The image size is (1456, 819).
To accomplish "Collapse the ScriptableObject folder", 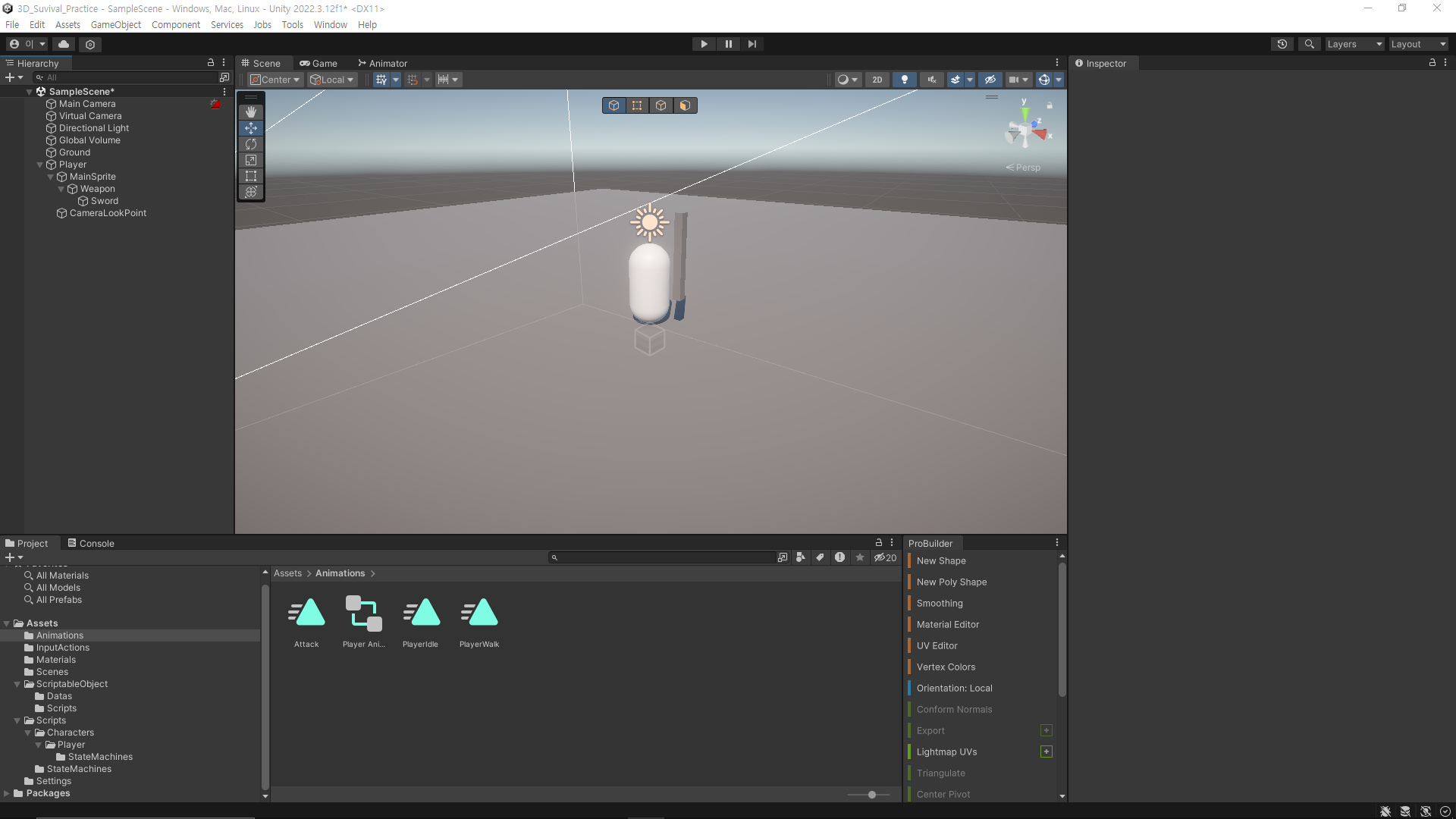I will pyautogui.click(x=17, y=684).
